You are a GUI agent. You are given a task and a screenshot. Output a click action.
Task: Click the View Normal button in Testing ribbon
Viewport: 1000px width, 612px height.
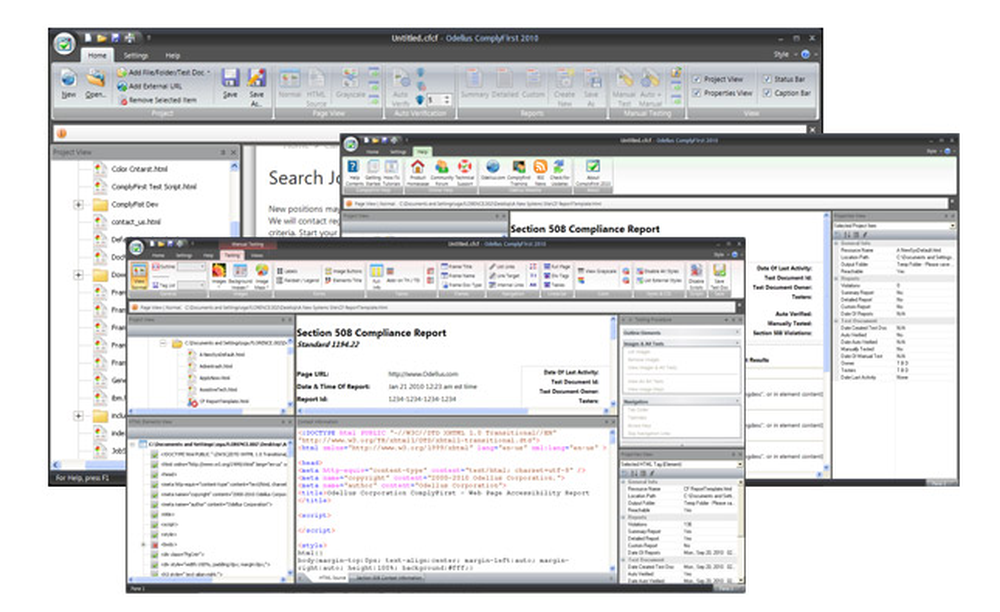pos(139,274)
